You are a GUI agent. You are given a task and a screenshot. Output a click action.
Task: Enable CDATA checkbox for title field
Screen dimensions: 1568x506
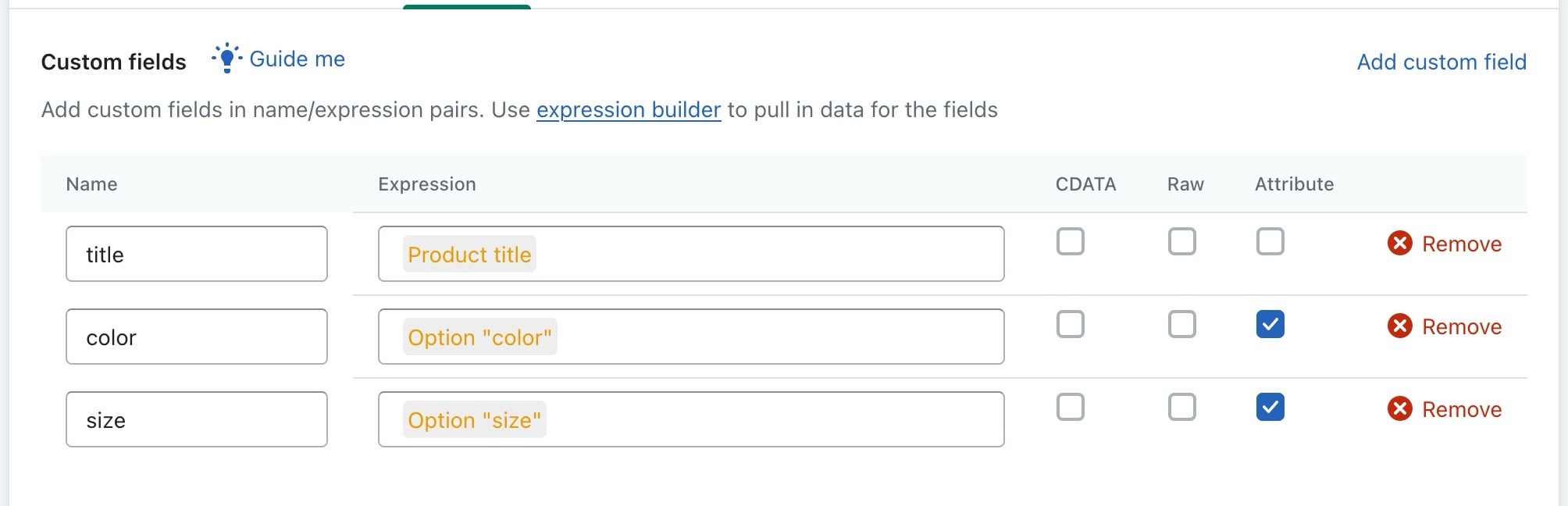[x=1070, y=241]
